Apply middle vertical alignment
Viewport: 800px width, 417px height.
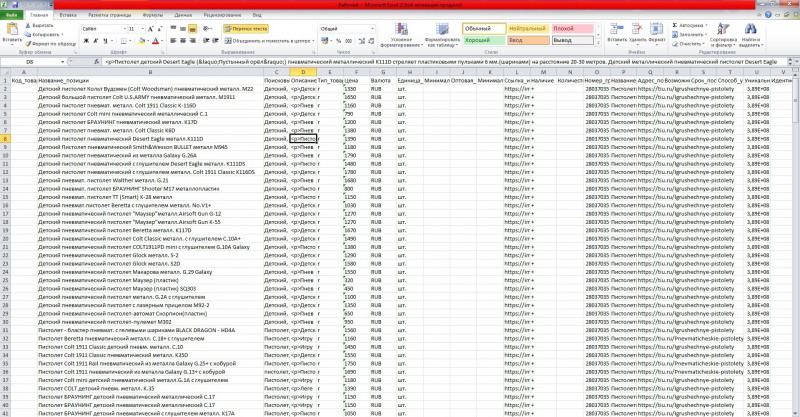[x=183, y=29]
